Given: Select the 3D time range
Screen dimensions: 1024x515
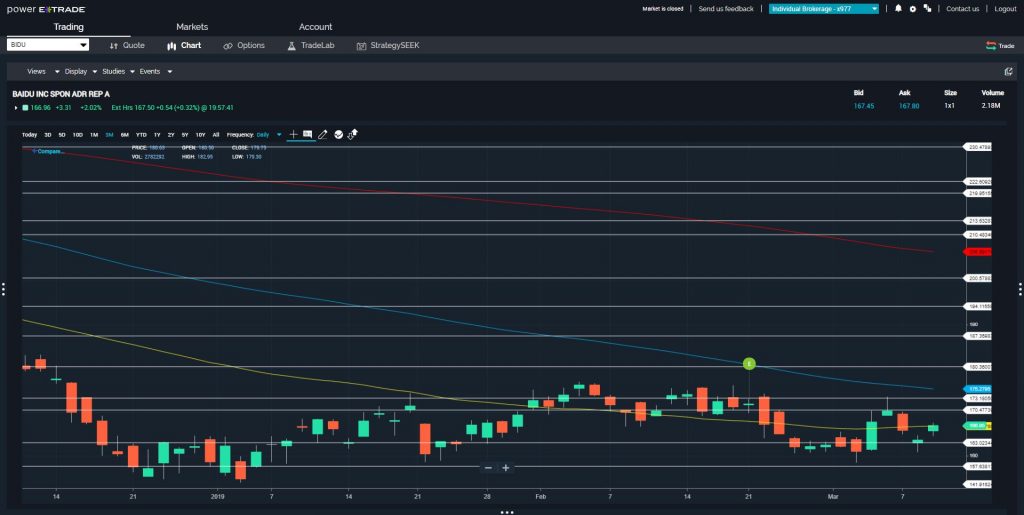Looking at the screenshot, I should 48,134.
